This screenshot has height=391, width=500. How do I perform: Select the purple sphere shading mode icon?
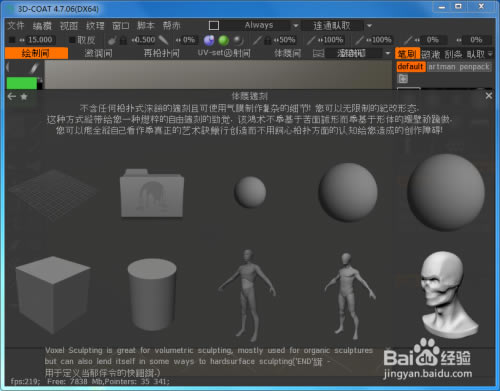209,40
